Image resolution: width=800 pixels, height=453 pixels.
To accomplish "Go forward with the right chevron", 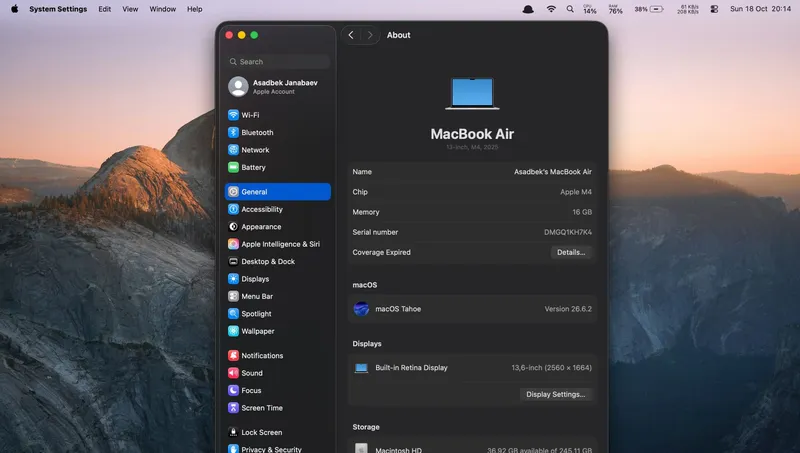I will coord(370,35).
